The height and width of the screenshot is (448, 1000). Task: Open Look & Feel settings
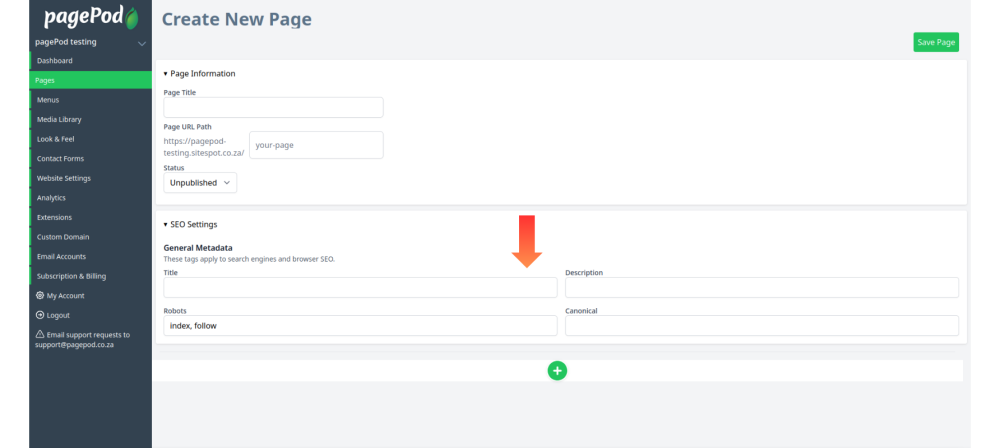pyautogui.click(x=91, y=139)
